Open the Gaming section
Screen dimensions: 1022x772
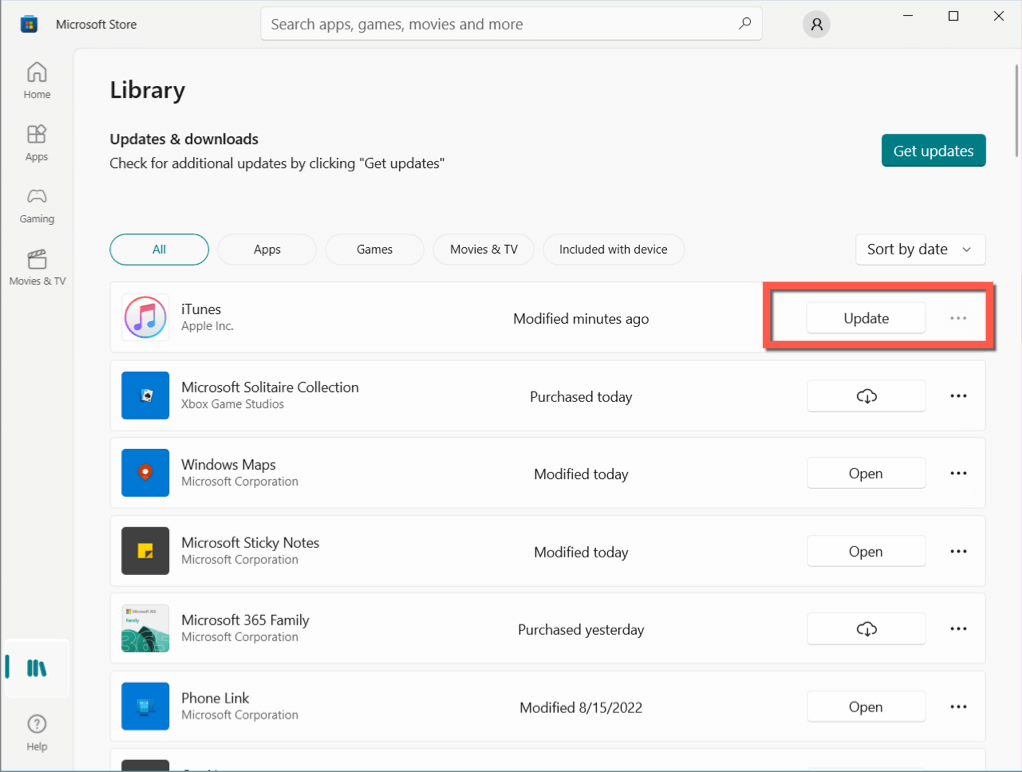click(x=37, y=204)
